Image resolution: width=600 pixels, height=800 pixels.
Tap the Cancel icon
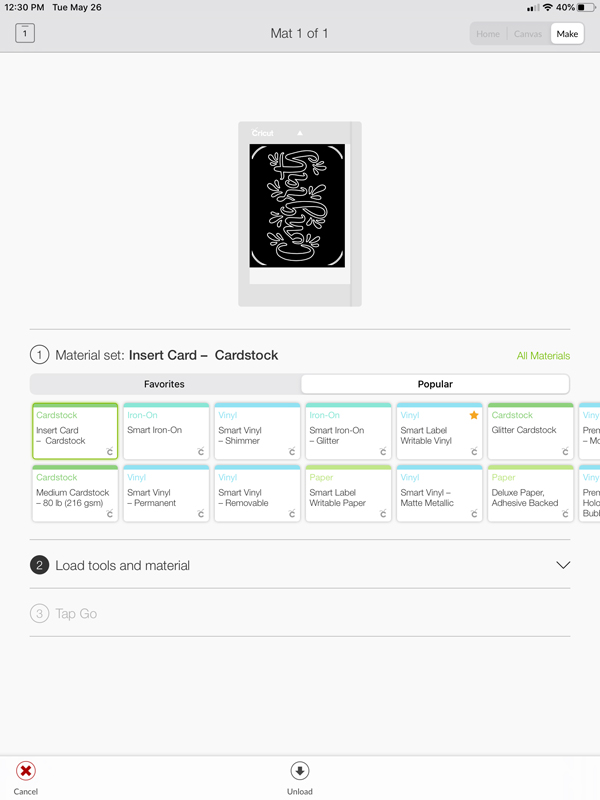click(x=26, y=771)
